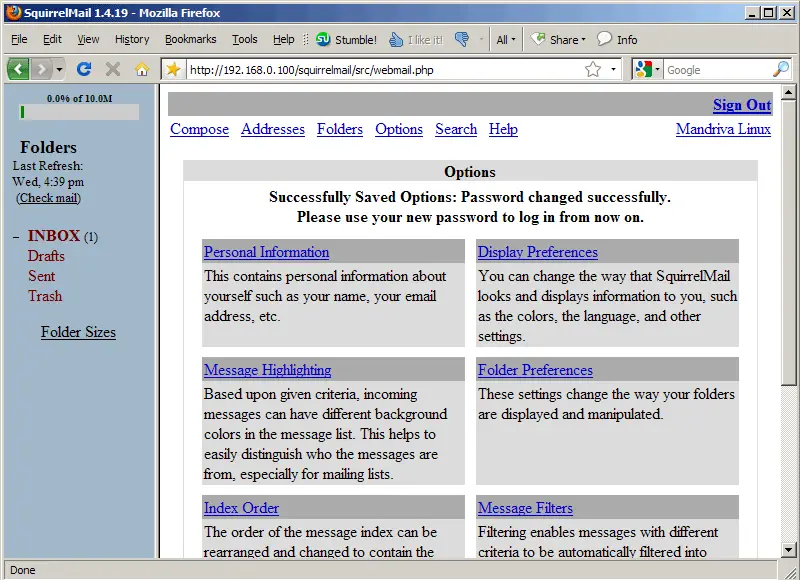The height and width of the screenshot is (580, 800).
Task: Click the gold bookmarks star beside the URL
Action: coord(173,69)
